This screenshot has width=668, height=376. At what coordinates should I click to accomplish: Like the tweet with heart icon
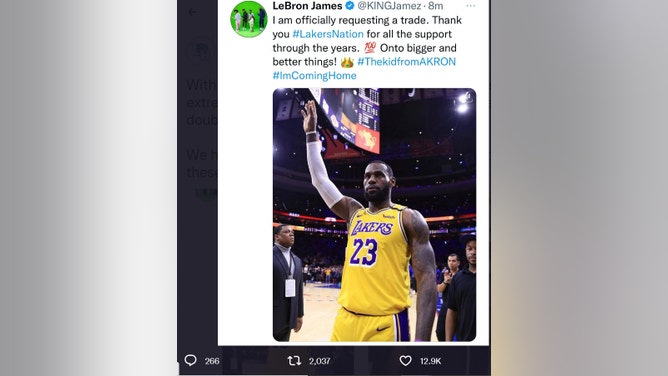tap(406, 361)
